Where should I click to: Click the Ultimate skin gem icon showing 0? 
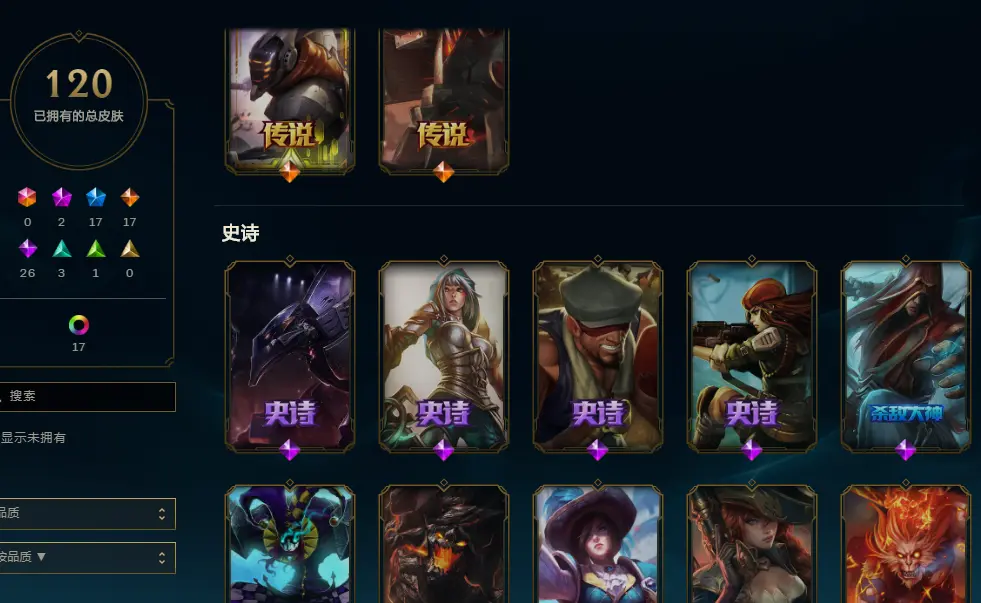(27, 198)
